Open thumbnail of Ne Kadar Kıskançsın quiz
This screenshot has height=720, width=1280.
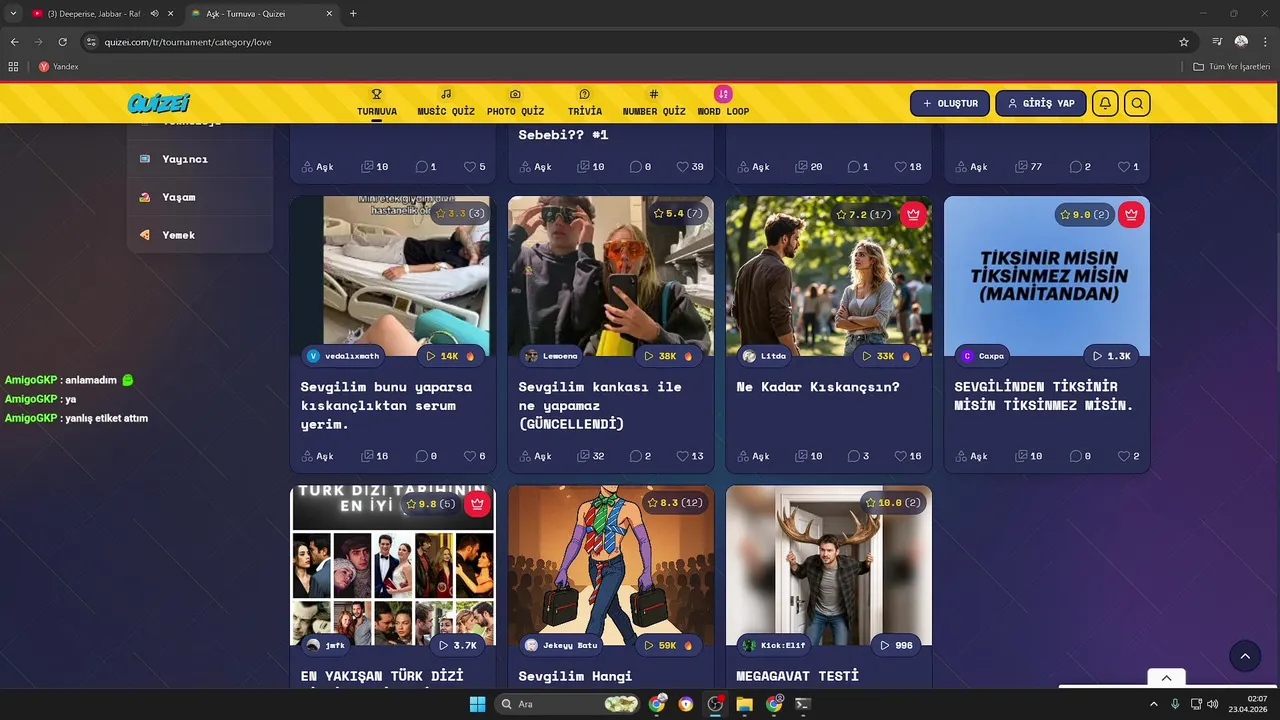point(829,275)
